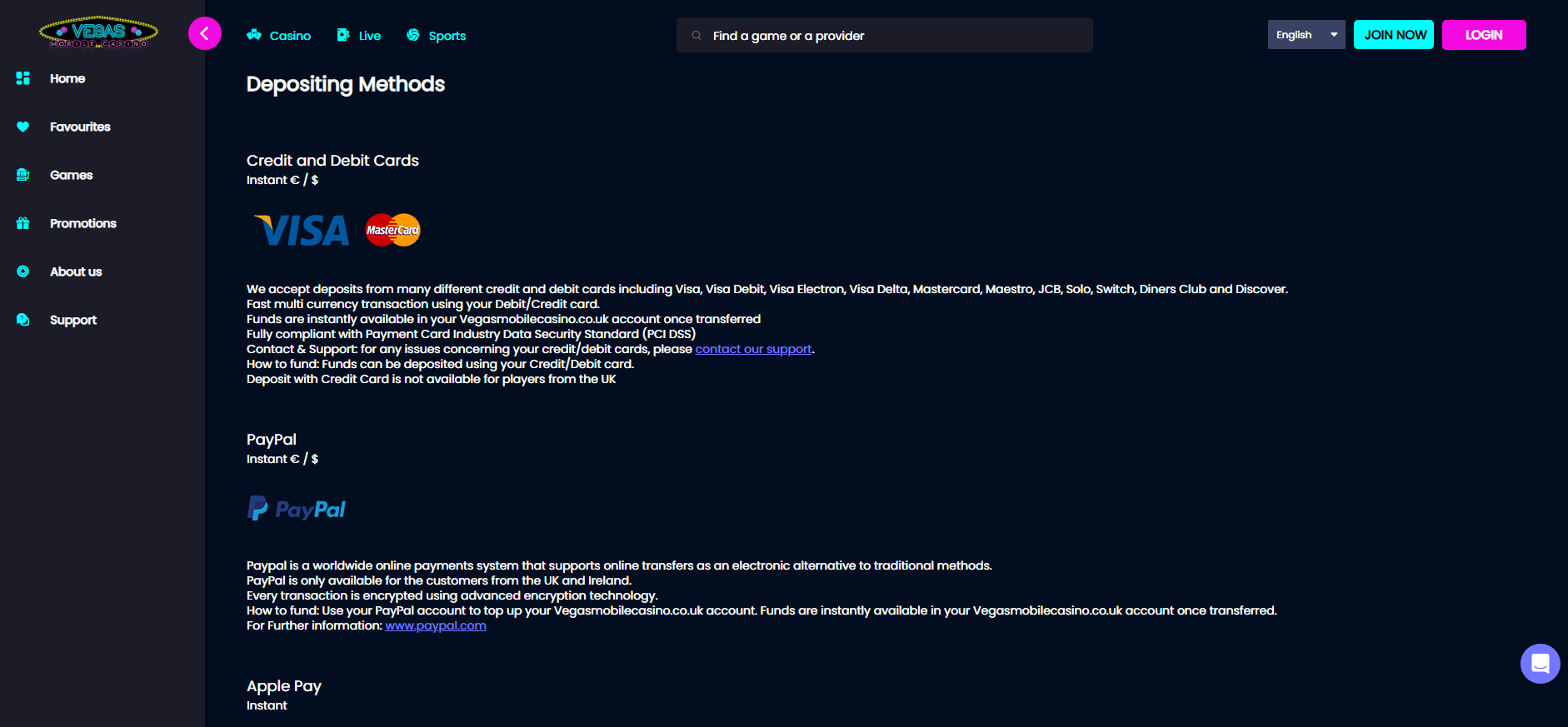This screenshot has height=727, width=1568.
Task: Click 'Instant € / $' under PayPal heading
Action: coord(282,459)
